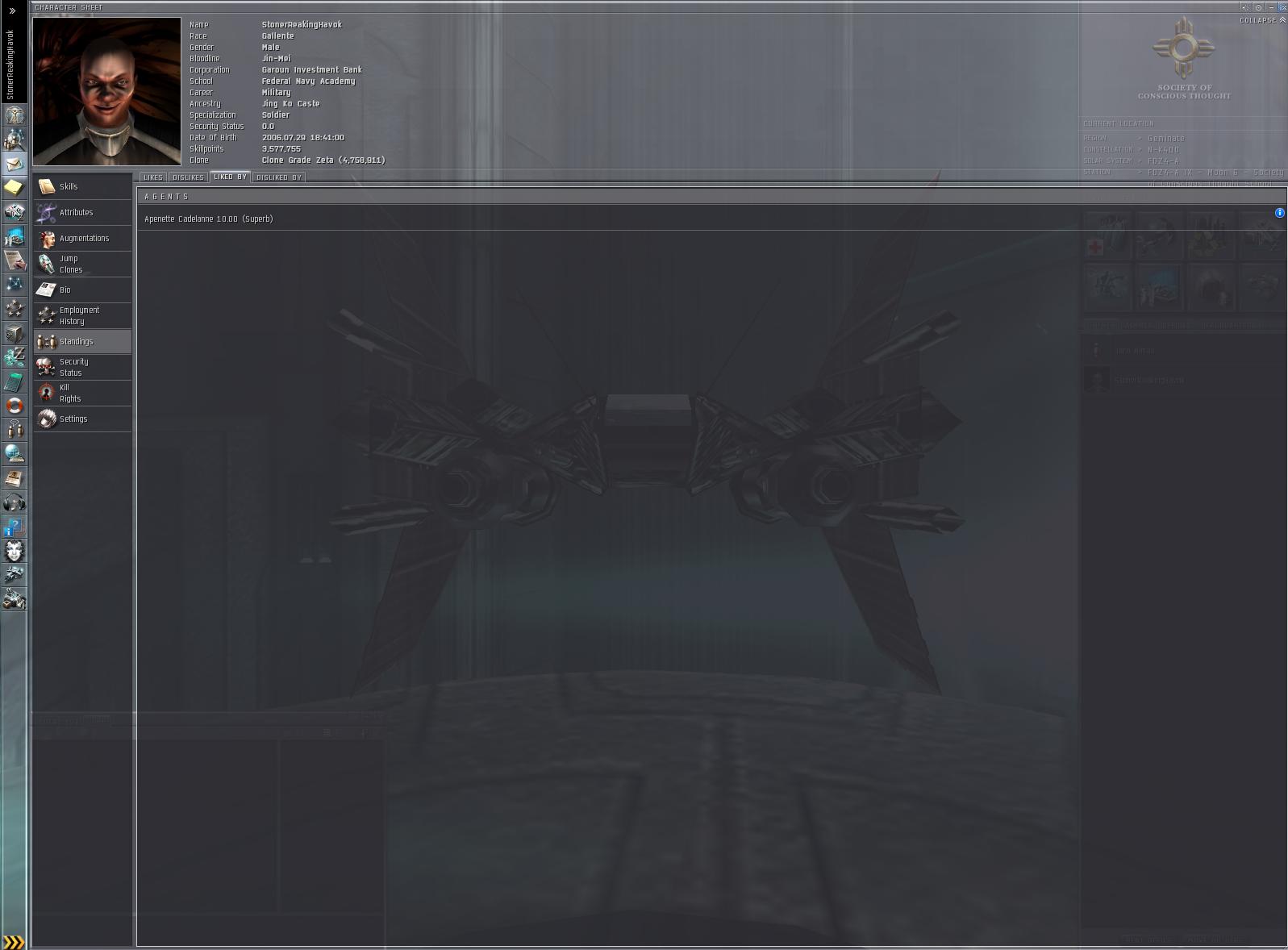Click the Clone Grade Zeta text

(x=323, y=160)
